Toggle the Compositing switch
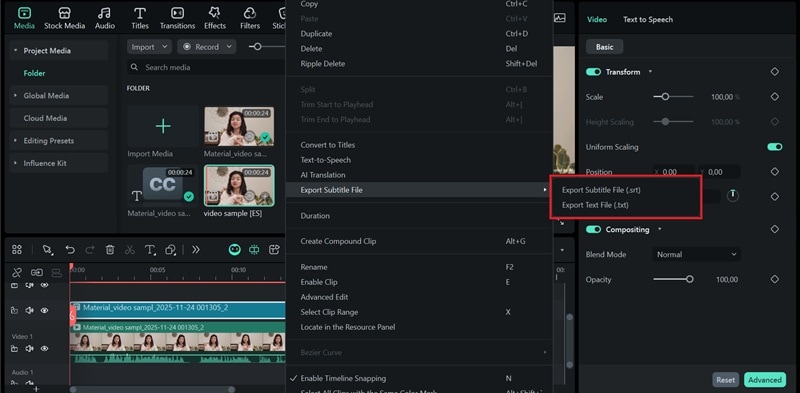The image size is (800, 393). click(x=593, y=230)
